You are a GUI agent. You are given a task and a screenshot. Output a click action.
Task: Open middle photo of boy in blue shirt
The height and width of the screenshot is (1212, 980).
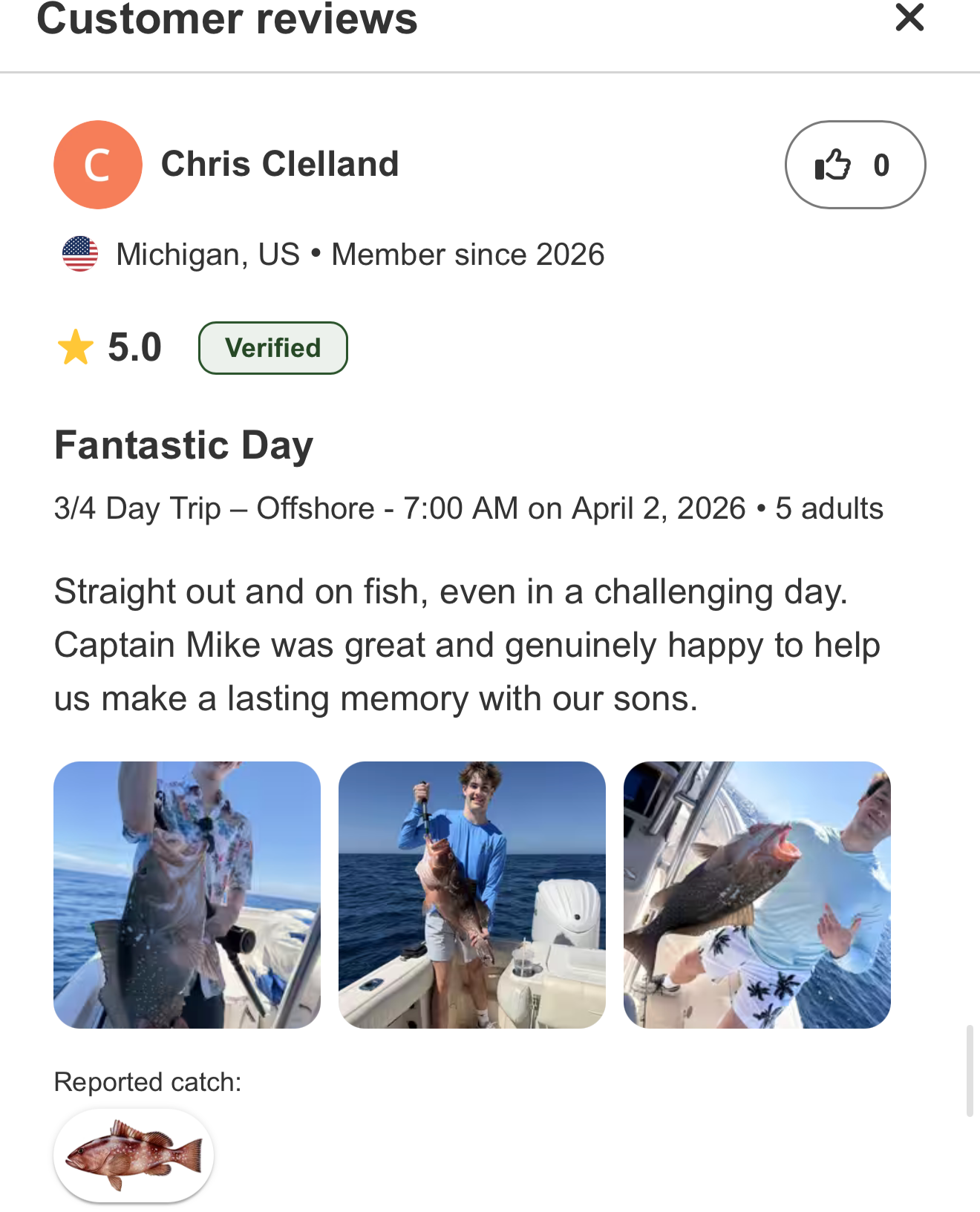coord(472,895)
